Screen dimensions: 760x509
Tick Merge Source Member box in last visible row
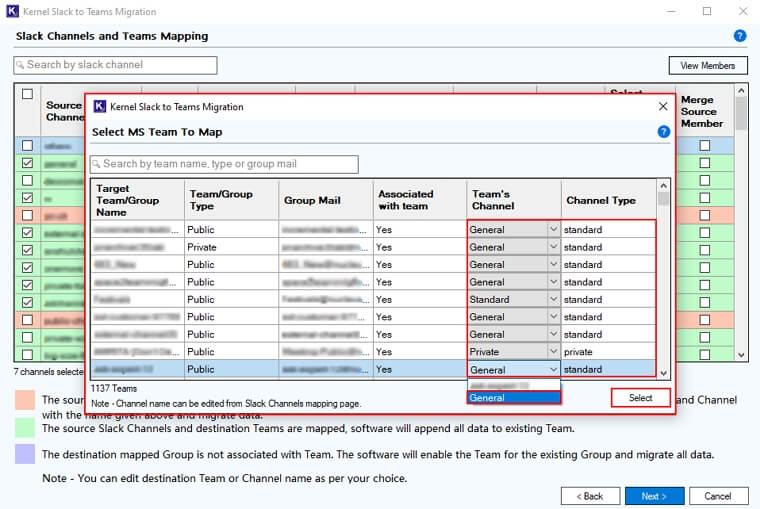pyautogui.click(x=705, y=355)
